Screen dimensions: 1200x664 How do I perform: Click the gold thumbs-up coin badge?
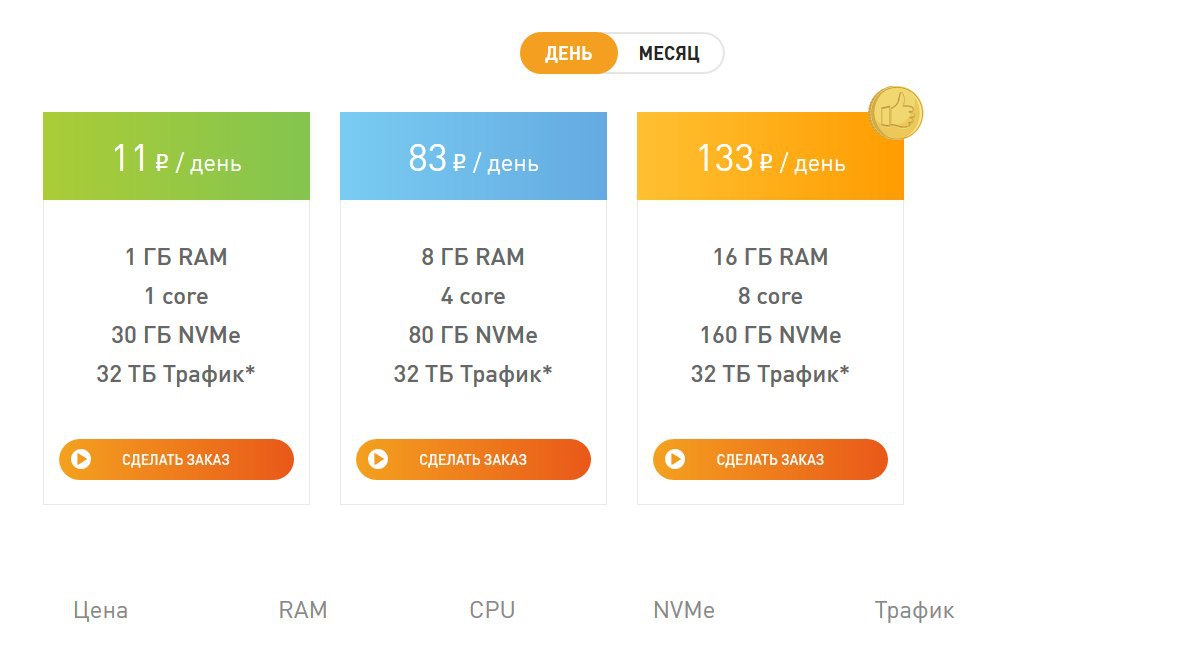click(x=895, y=113)
